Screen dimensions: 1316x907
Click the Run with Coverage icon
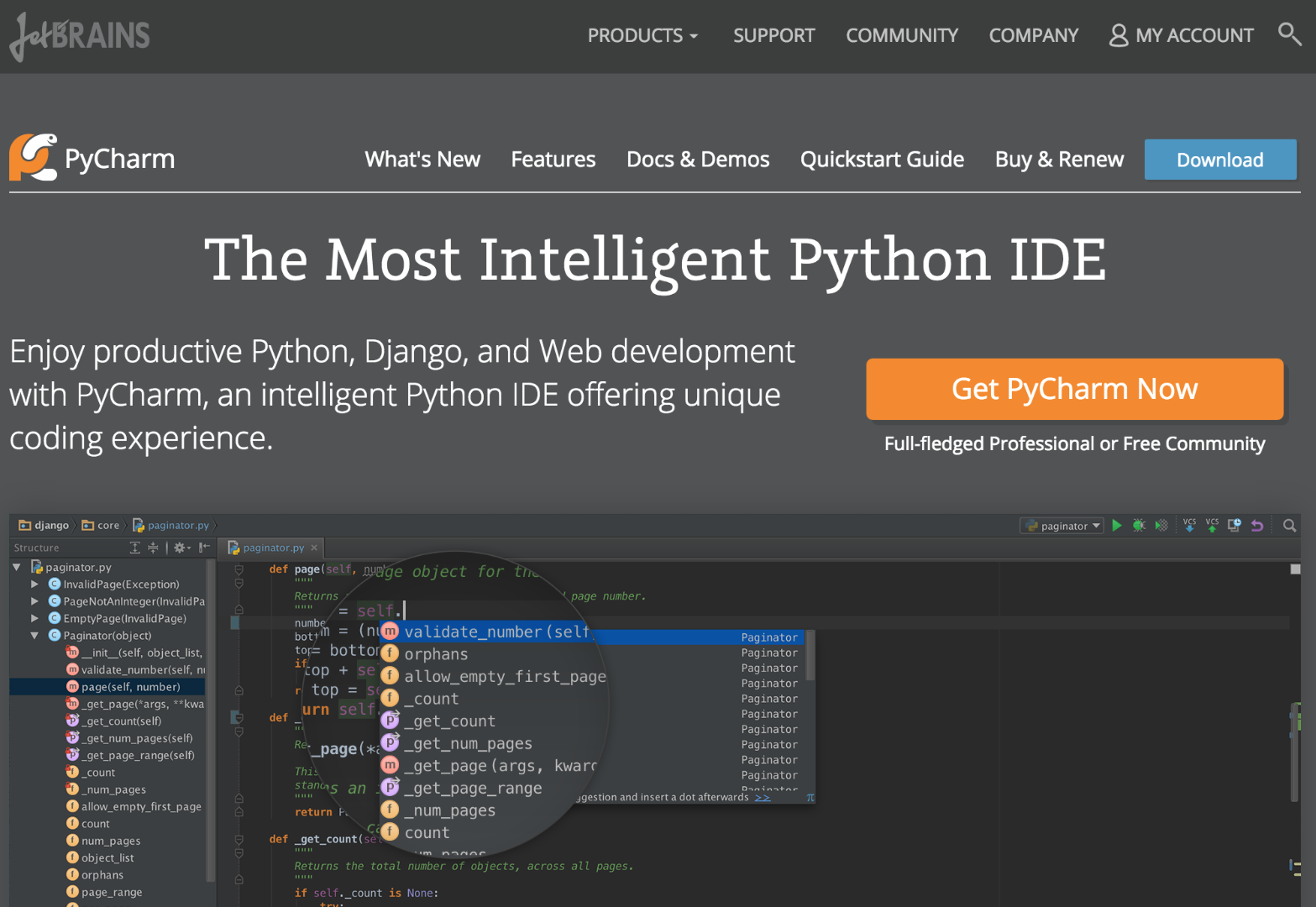1161,526
